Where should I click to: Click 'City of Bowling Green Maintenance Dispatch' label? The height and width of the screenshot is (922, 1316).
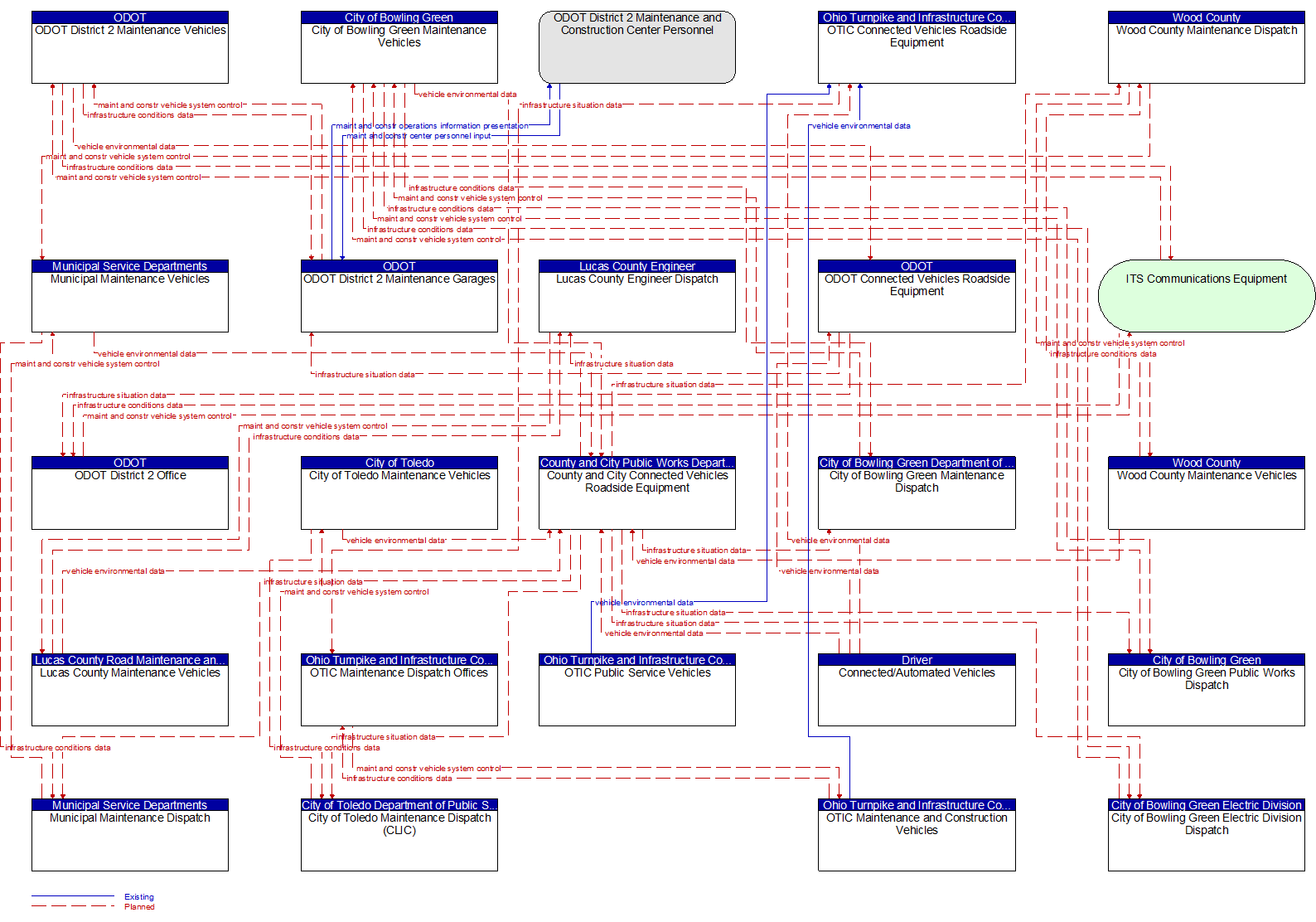point(917,482)
